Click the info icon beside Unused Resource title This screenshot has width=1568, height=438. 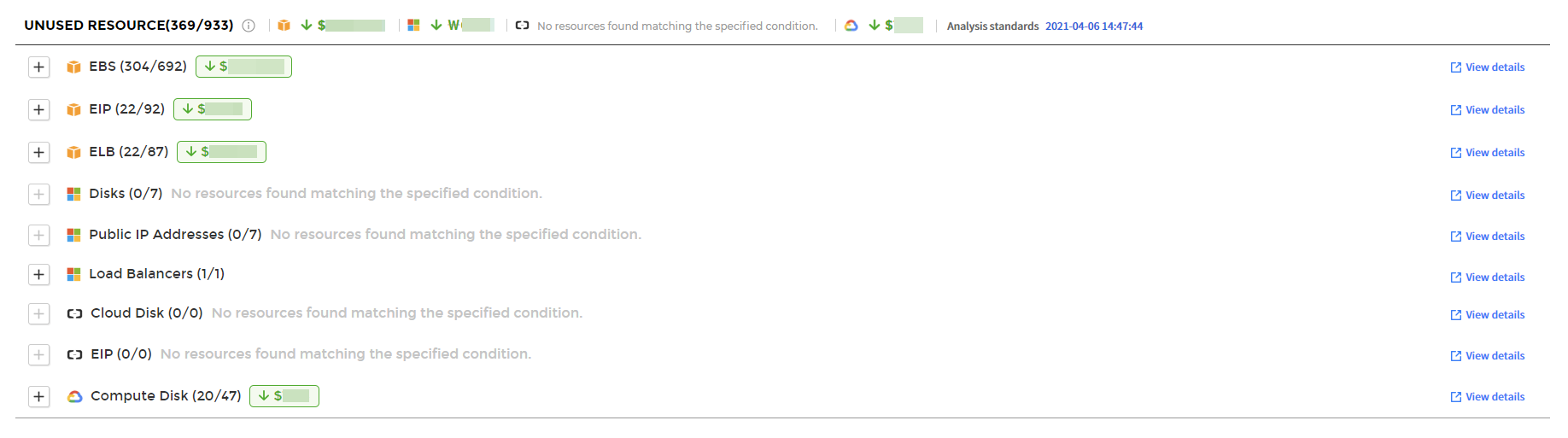coord(249,26)
